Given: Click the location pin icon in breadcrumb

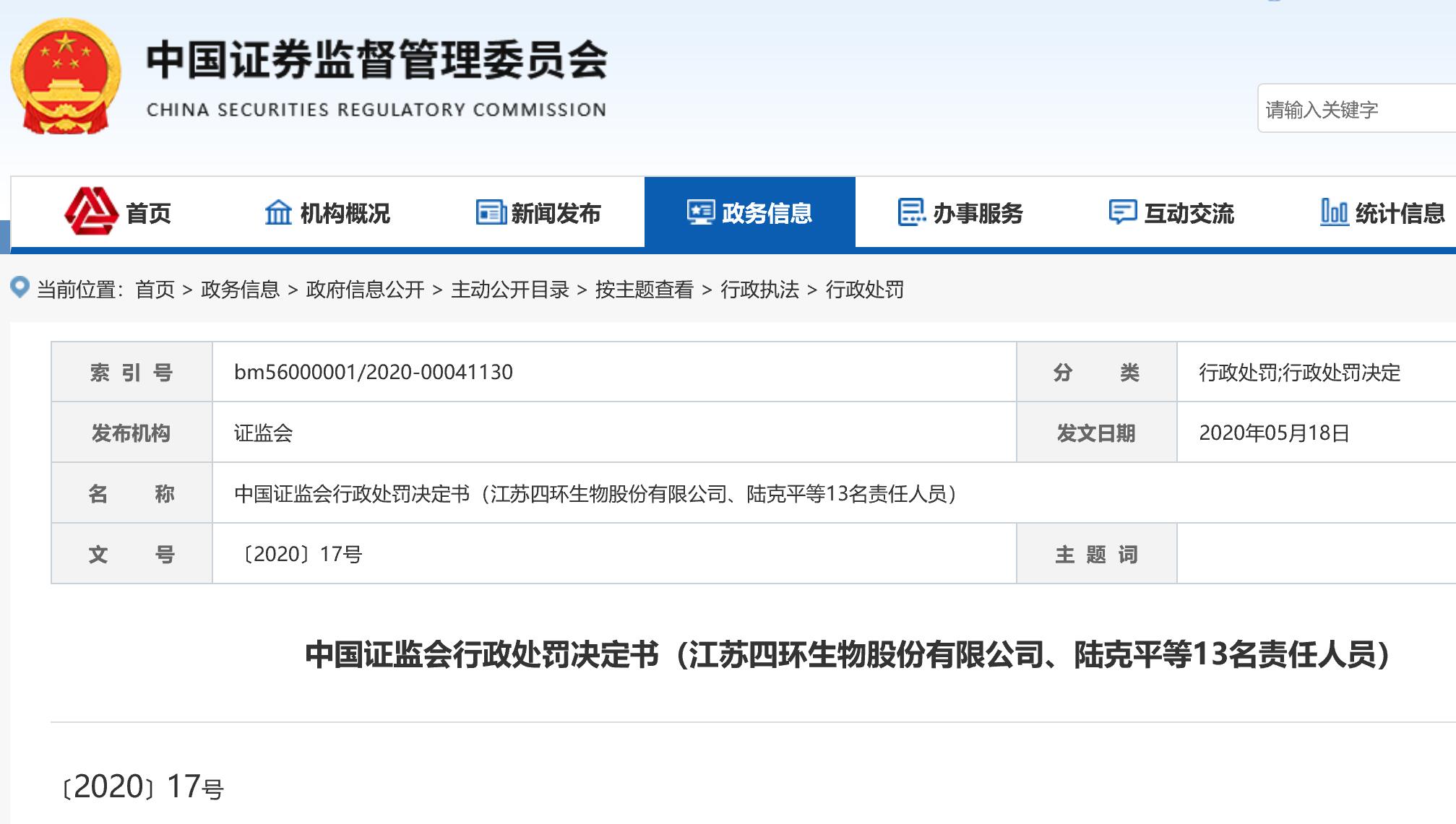Looking at the screenshot, I should pyautogui.click(x=20, y=287).
